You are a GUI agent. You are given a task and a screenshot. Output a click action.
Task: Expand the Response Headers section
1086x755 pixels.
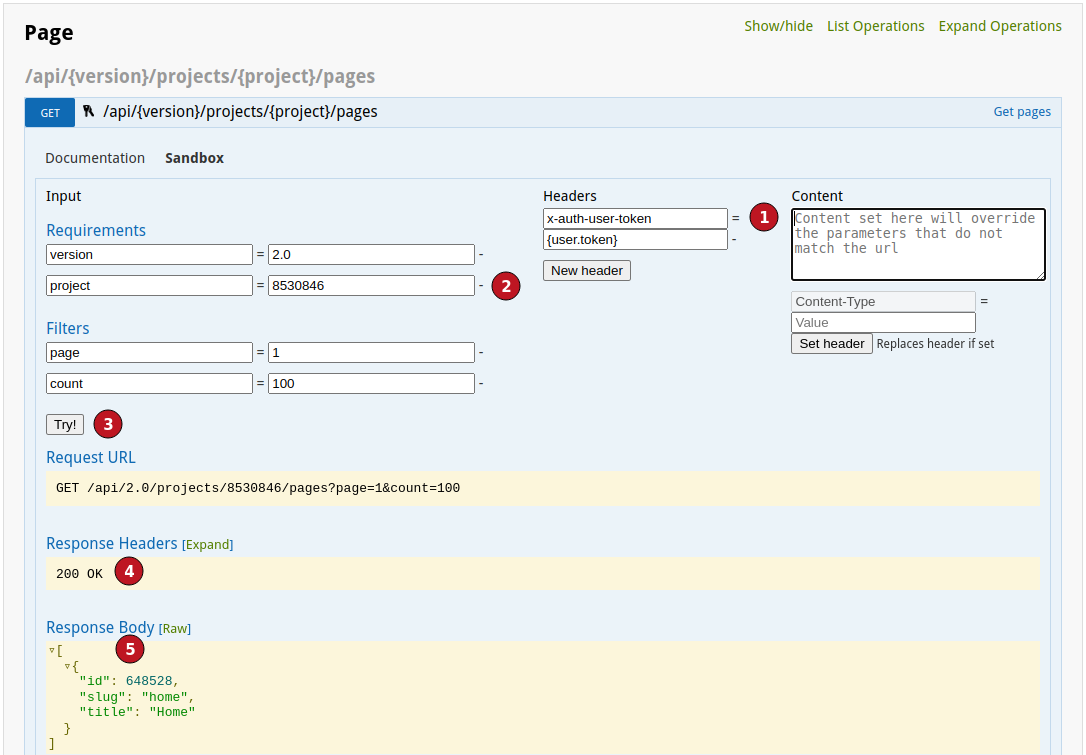[208, 544]
